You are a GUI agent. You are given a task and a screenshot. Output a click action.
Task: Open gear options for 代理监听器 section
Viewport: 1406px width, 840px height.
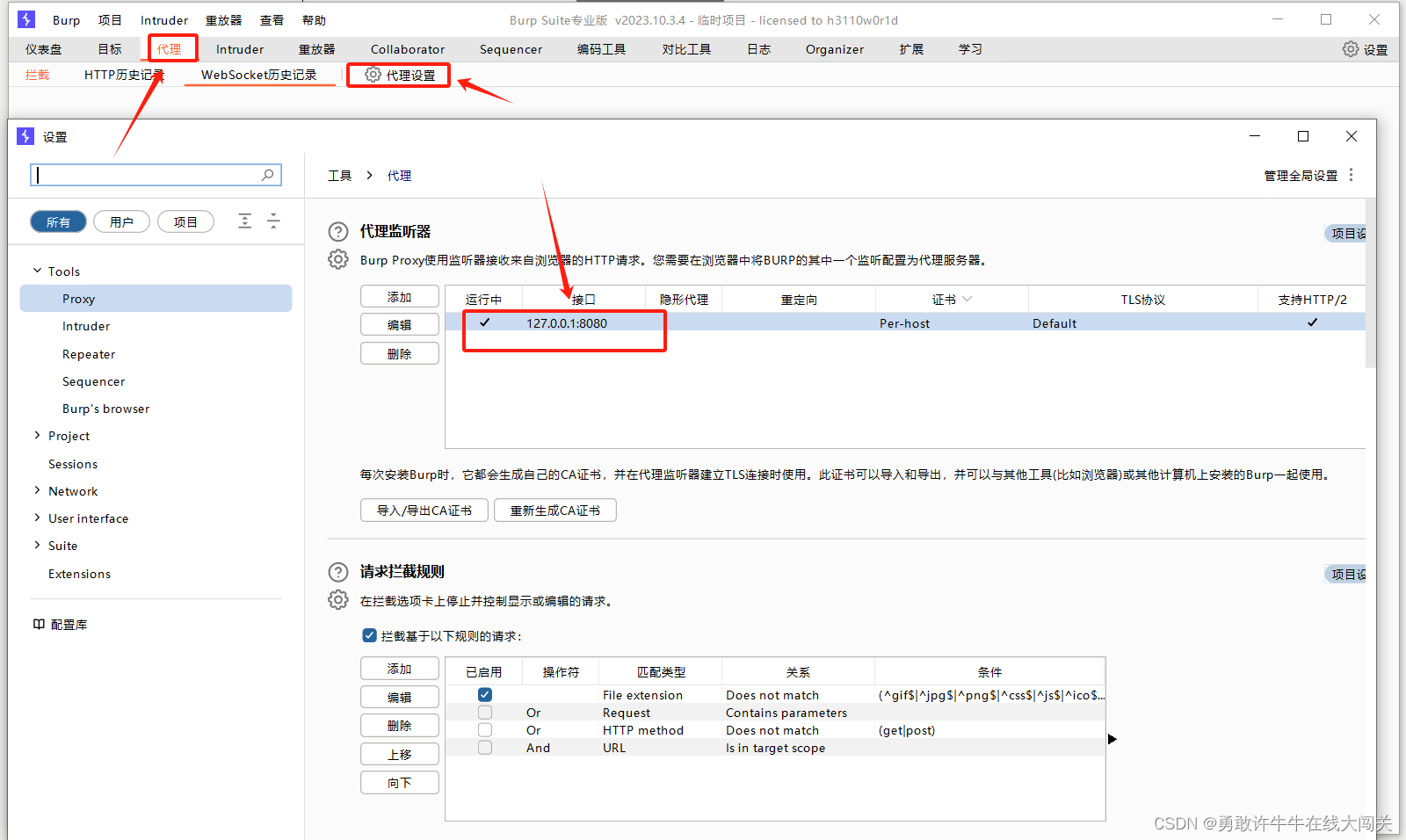(x=338, y=259)
